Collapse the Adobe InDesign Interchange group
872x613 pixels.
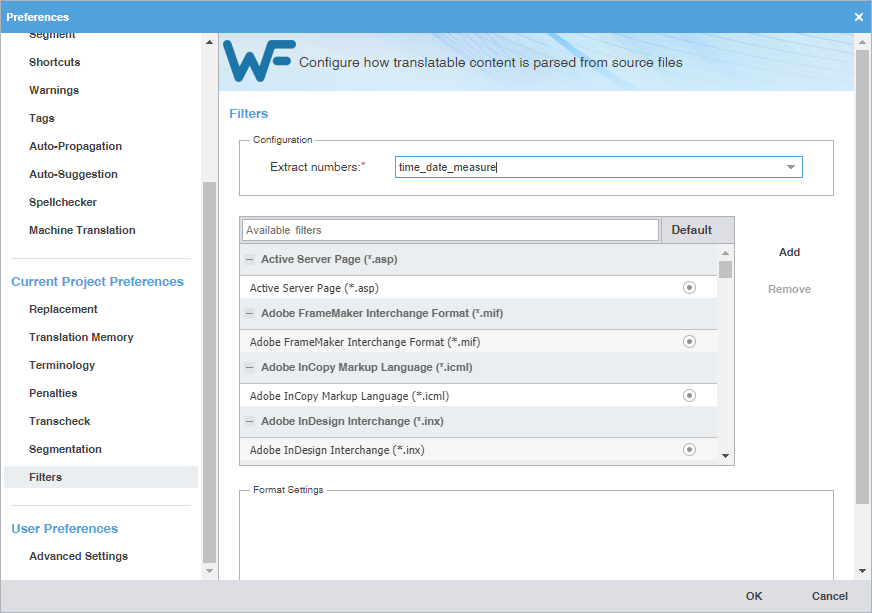tap(248, 421)
